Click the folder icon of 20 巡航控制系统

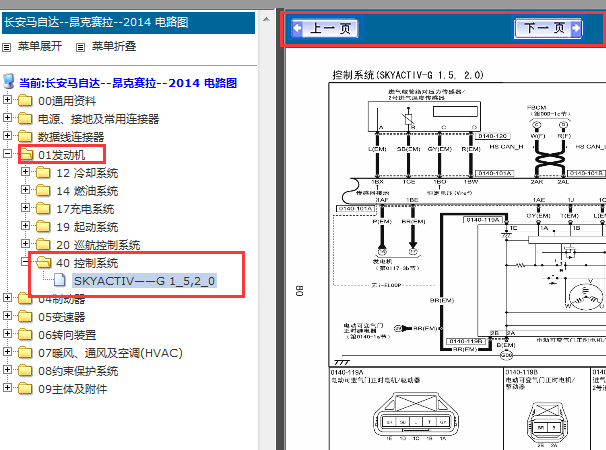pos(43,244)
